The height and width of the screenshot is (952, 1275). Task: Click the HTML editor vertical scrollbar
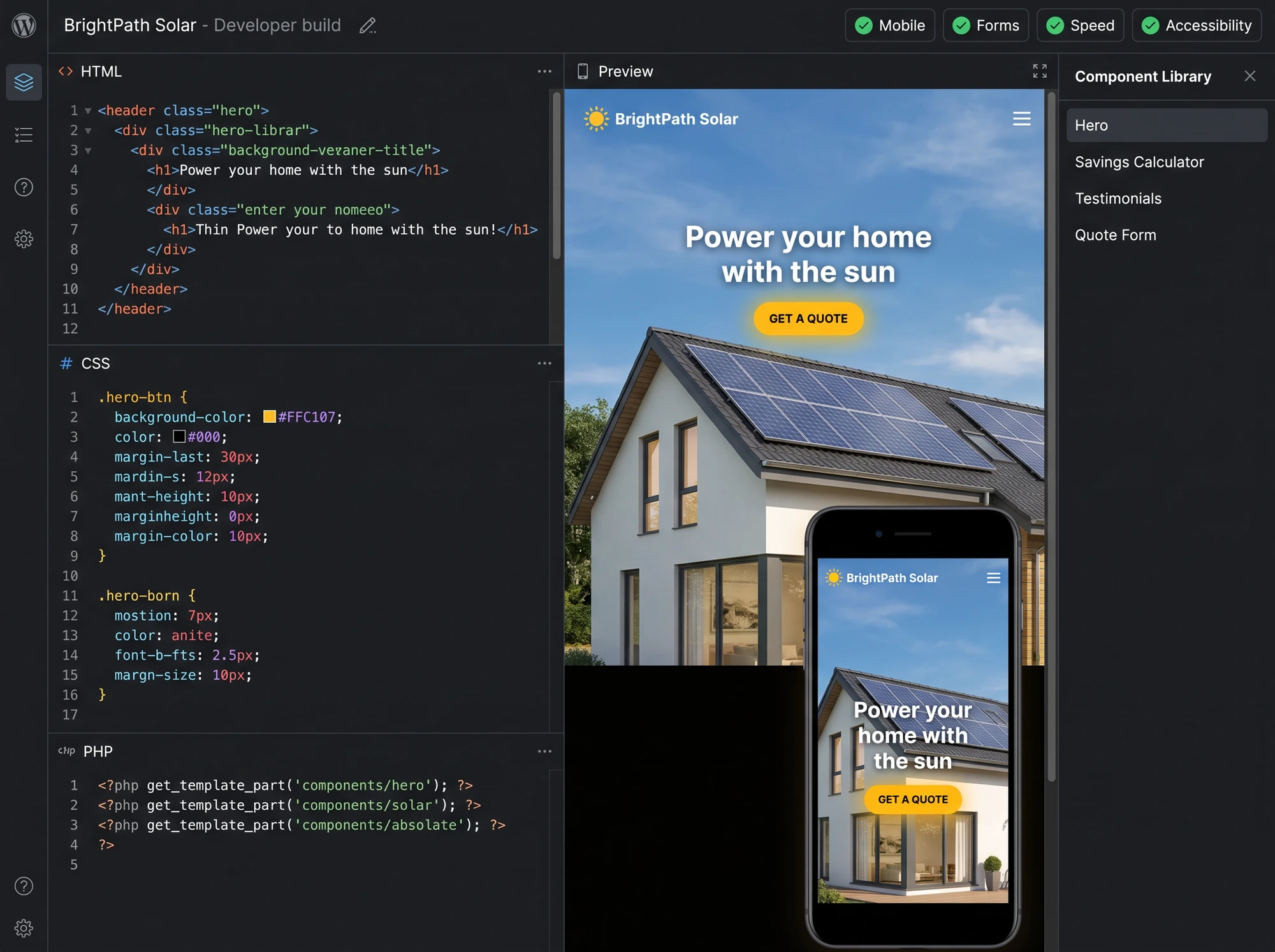[557, 175]
